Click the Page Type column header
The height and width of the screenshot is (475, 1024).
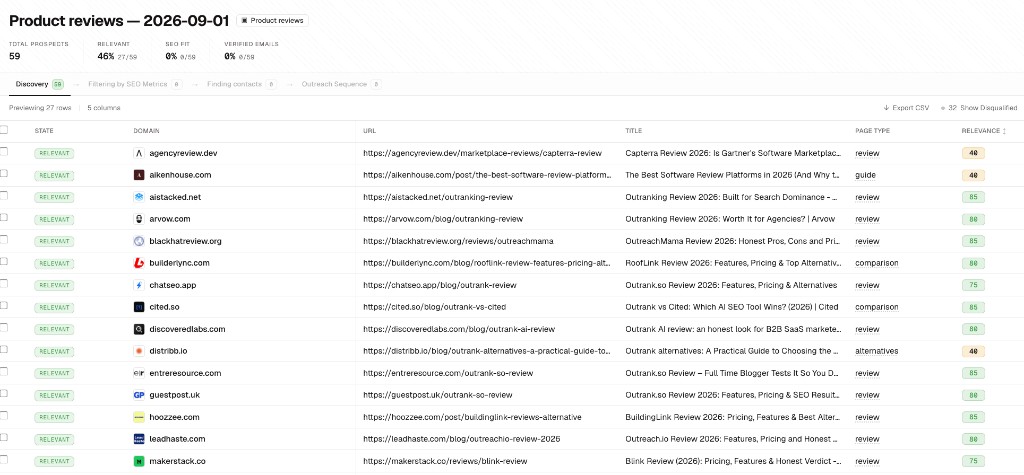click(872, 131)
